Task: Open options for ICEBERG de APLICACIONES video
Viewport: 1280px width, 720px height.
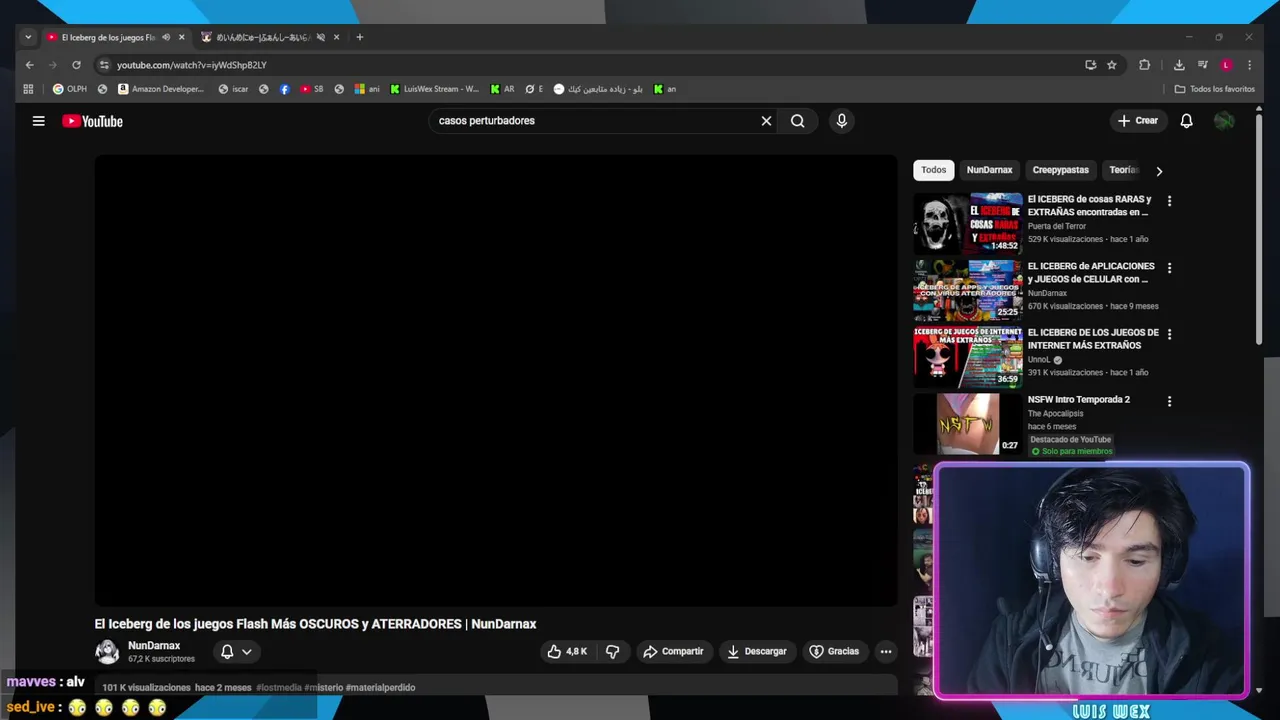Action: tap(1169, 268)
